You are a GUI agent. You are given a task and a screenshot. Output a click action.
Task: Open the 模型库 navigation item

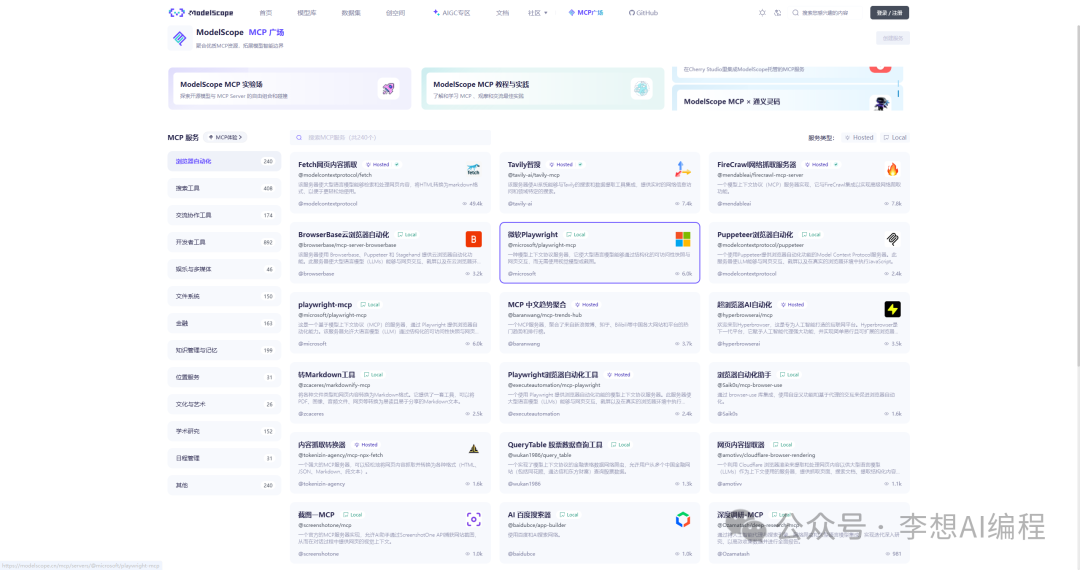(x=307, y=12)
